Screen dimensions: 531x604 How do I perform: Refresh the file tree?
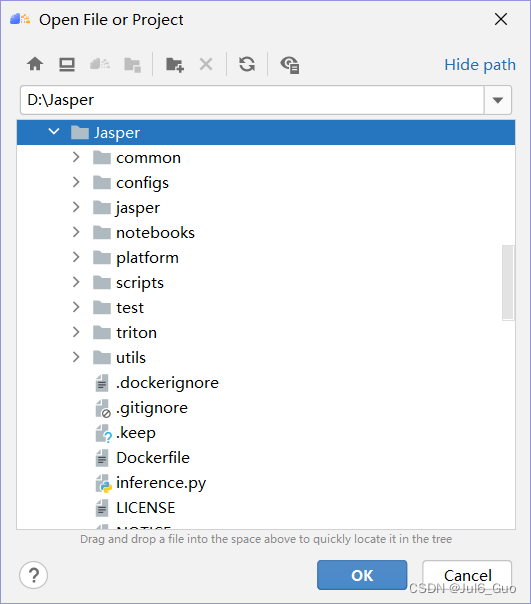(247, 64)
